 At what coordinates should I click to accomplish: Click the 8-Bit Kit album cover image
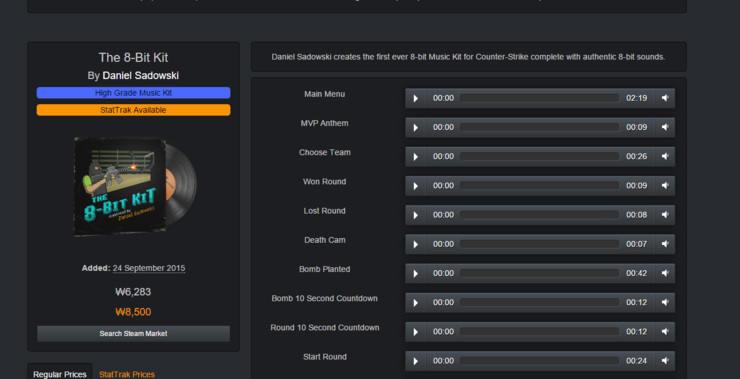pyautogui.click(x=135, y=186)
